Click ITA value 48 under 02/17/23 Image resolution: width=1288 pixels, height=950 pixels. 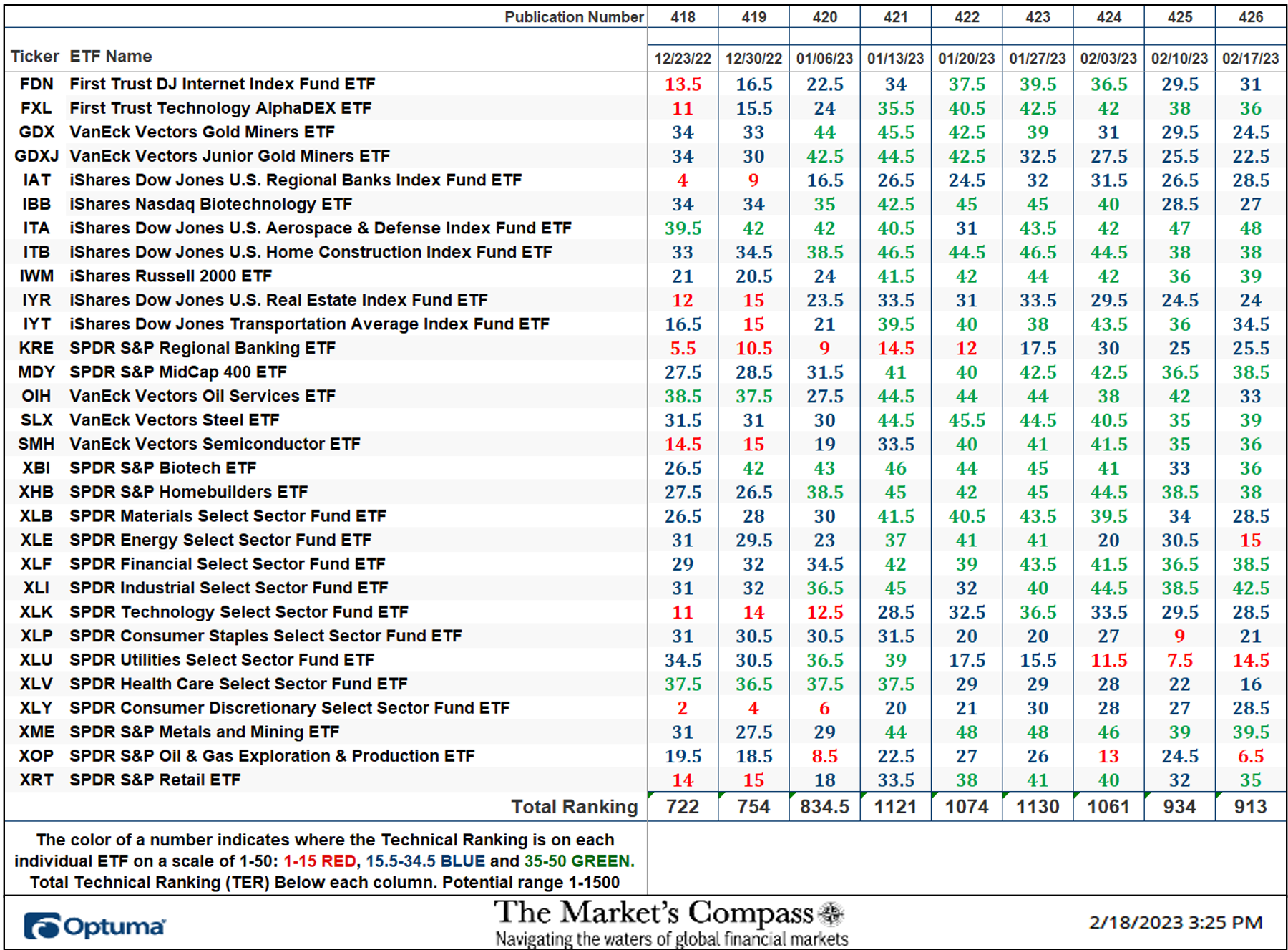tap(1251, 228)
